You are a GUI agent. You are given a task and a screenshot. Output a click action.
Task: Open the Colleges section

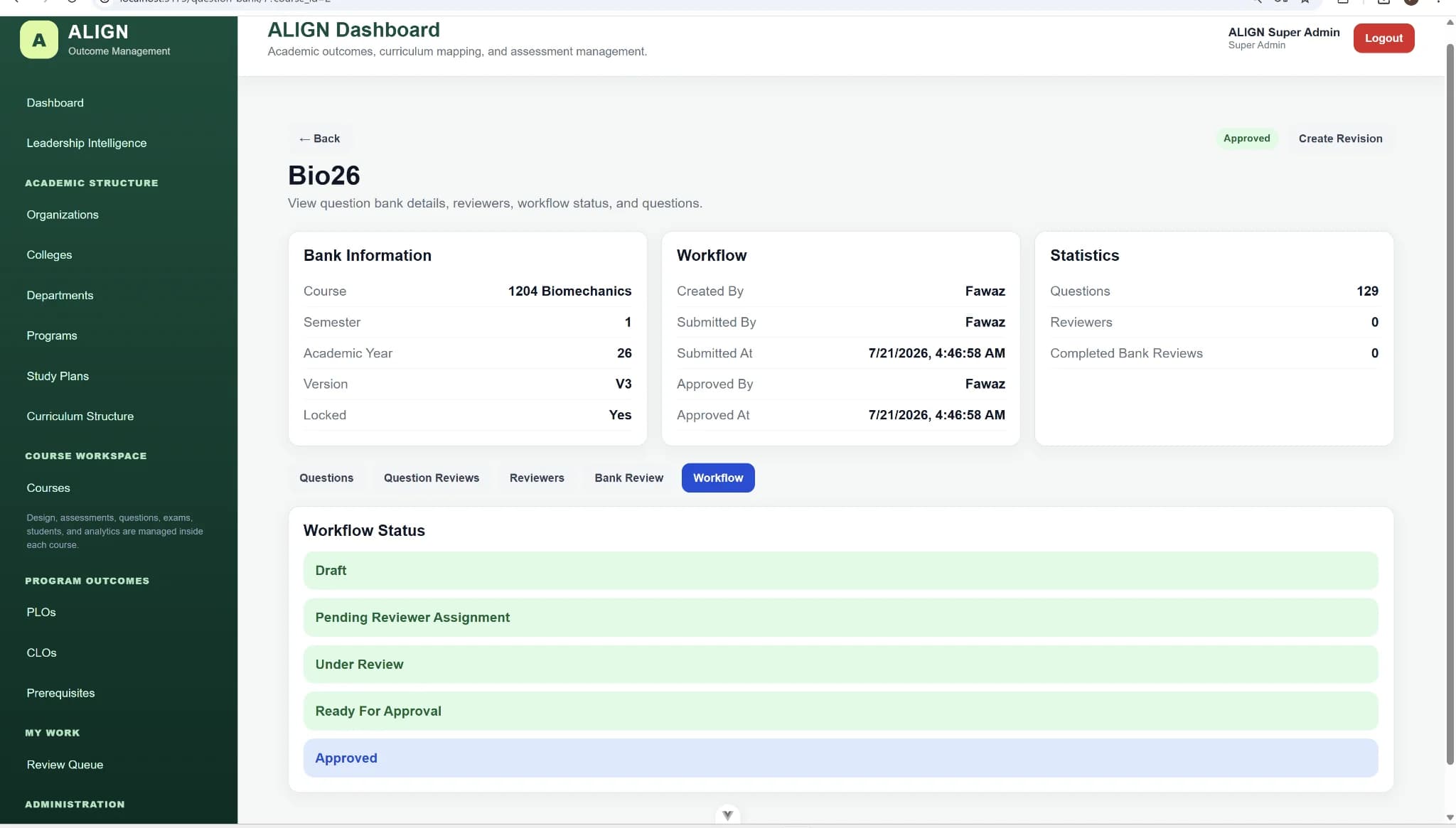(49, 255)
